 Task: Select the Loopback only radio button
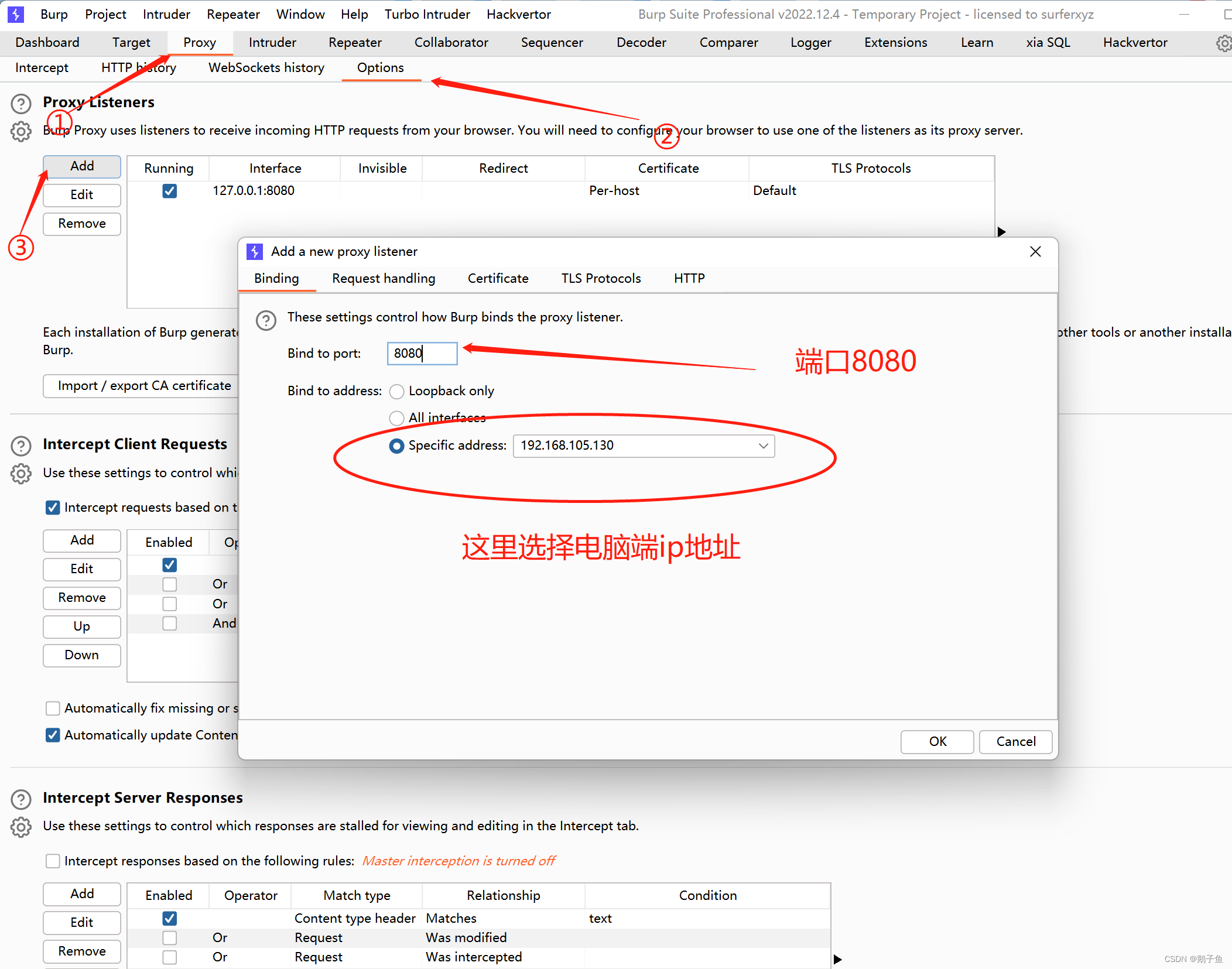click(x=396, y=391)
